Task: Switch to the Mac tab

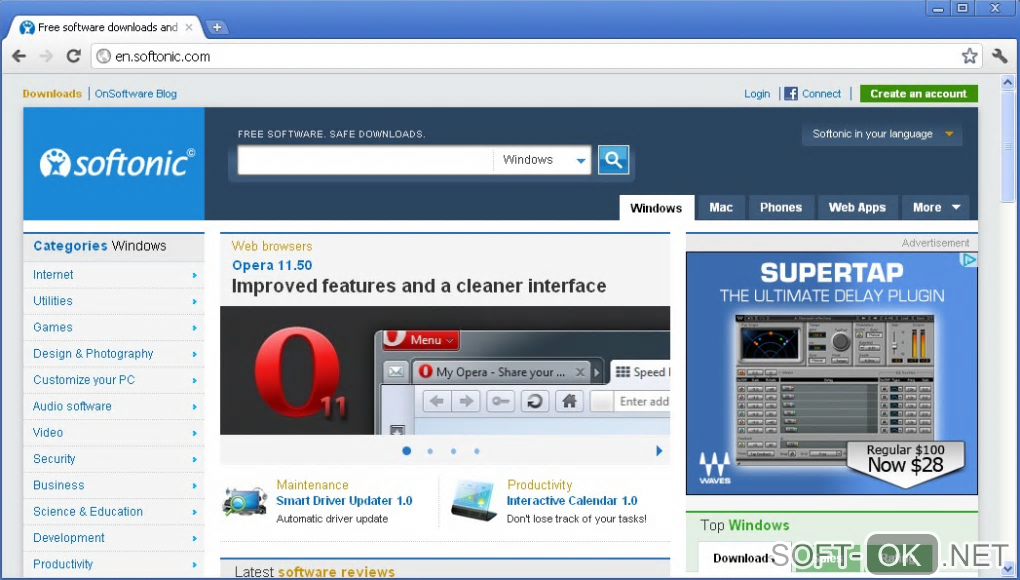Action: 721,207
